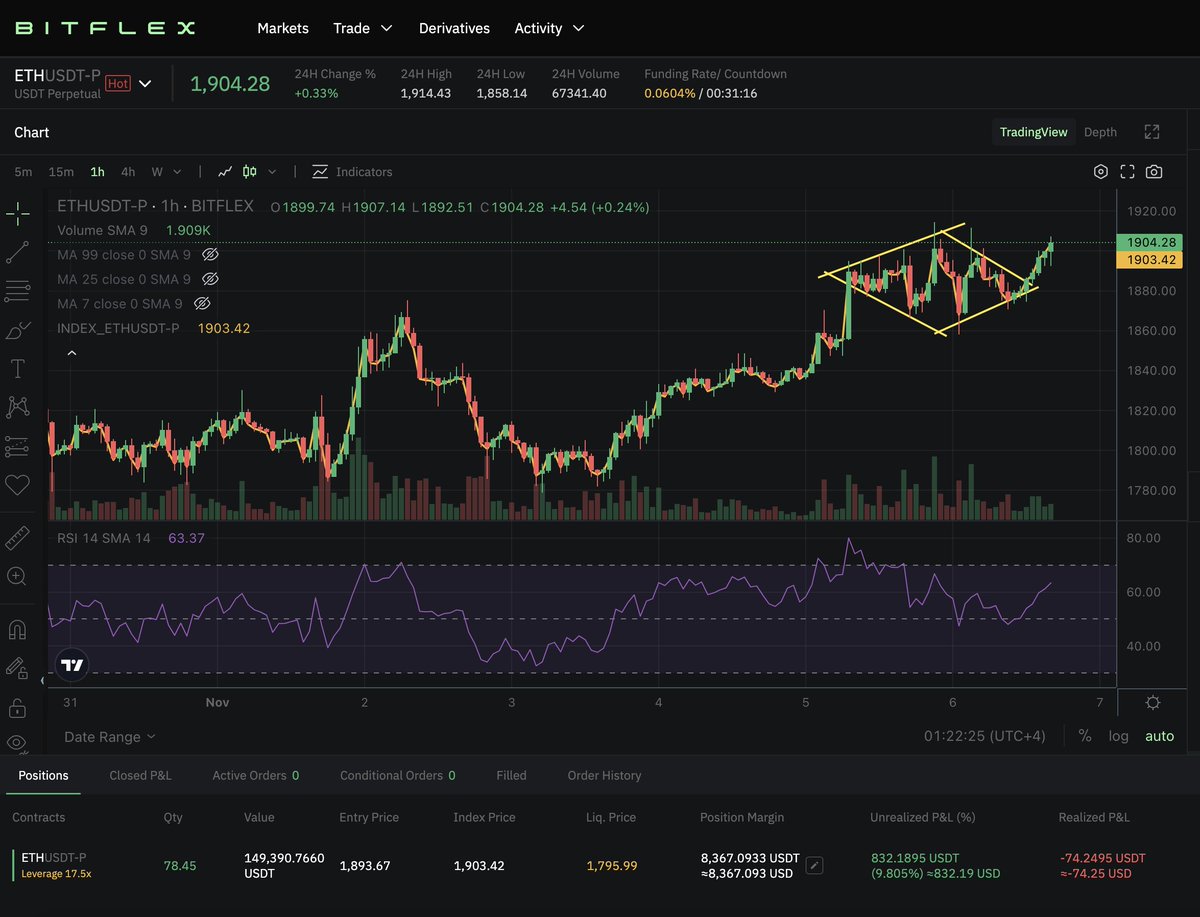Viewport: 1200px width, 917px height.
Task: Click the liquidation price 1,795.99
Action: (611, 866)
